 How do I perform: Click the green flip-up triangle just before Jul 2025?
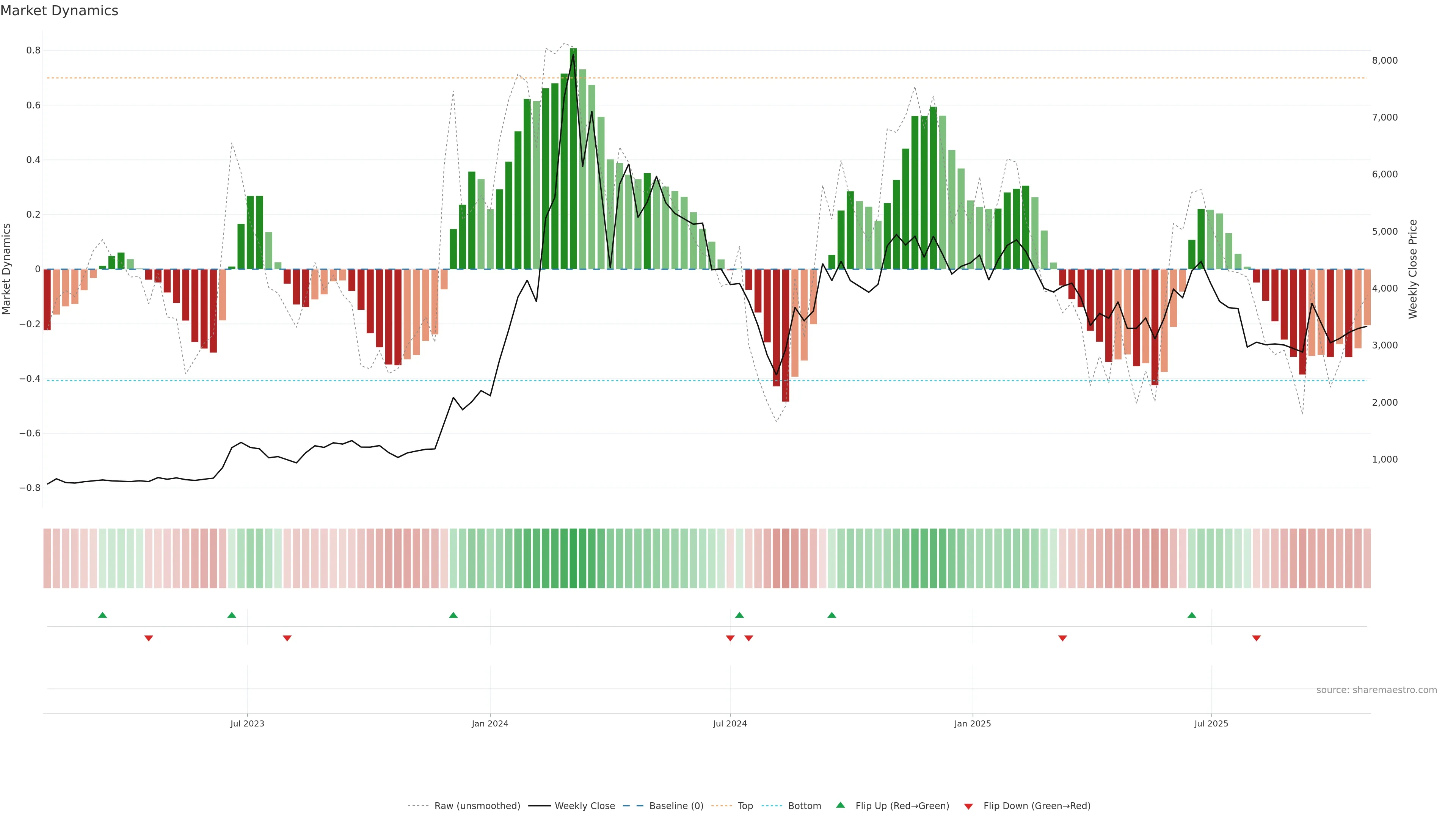[x=1191, y=615]
